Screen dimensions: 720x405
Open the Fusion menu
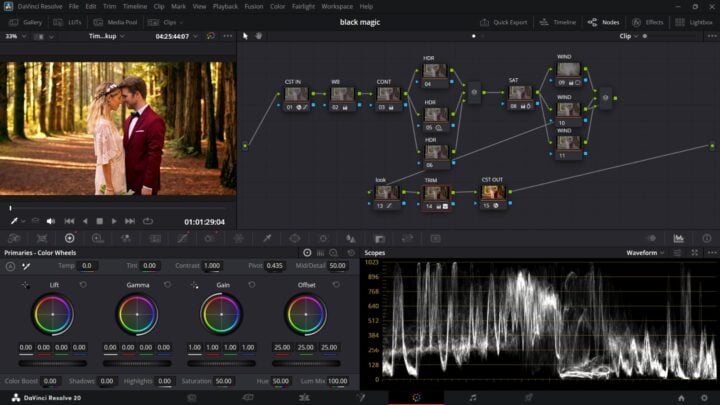point(253,6)
